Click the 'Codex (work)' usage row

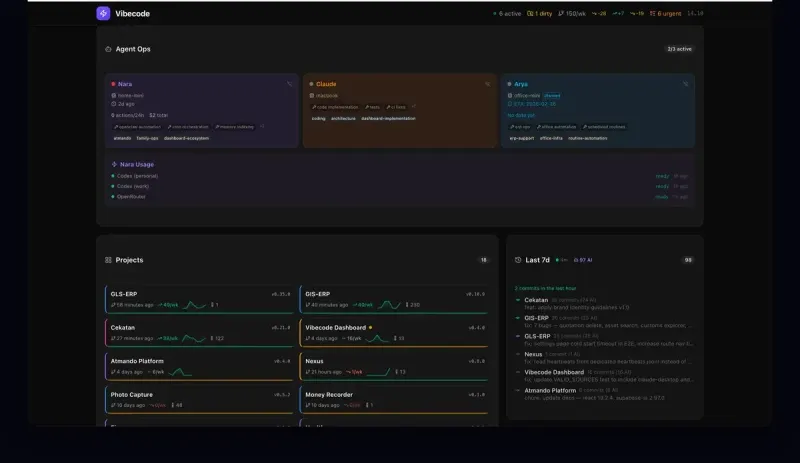(x=400, y=186)
